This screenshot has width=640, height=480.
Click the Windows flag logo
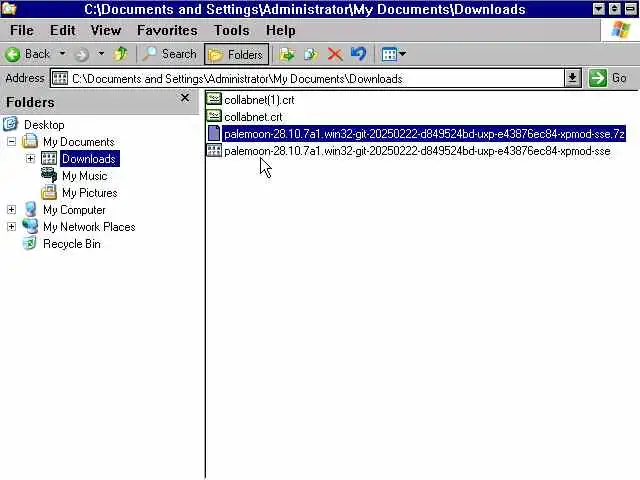point(621,30)
